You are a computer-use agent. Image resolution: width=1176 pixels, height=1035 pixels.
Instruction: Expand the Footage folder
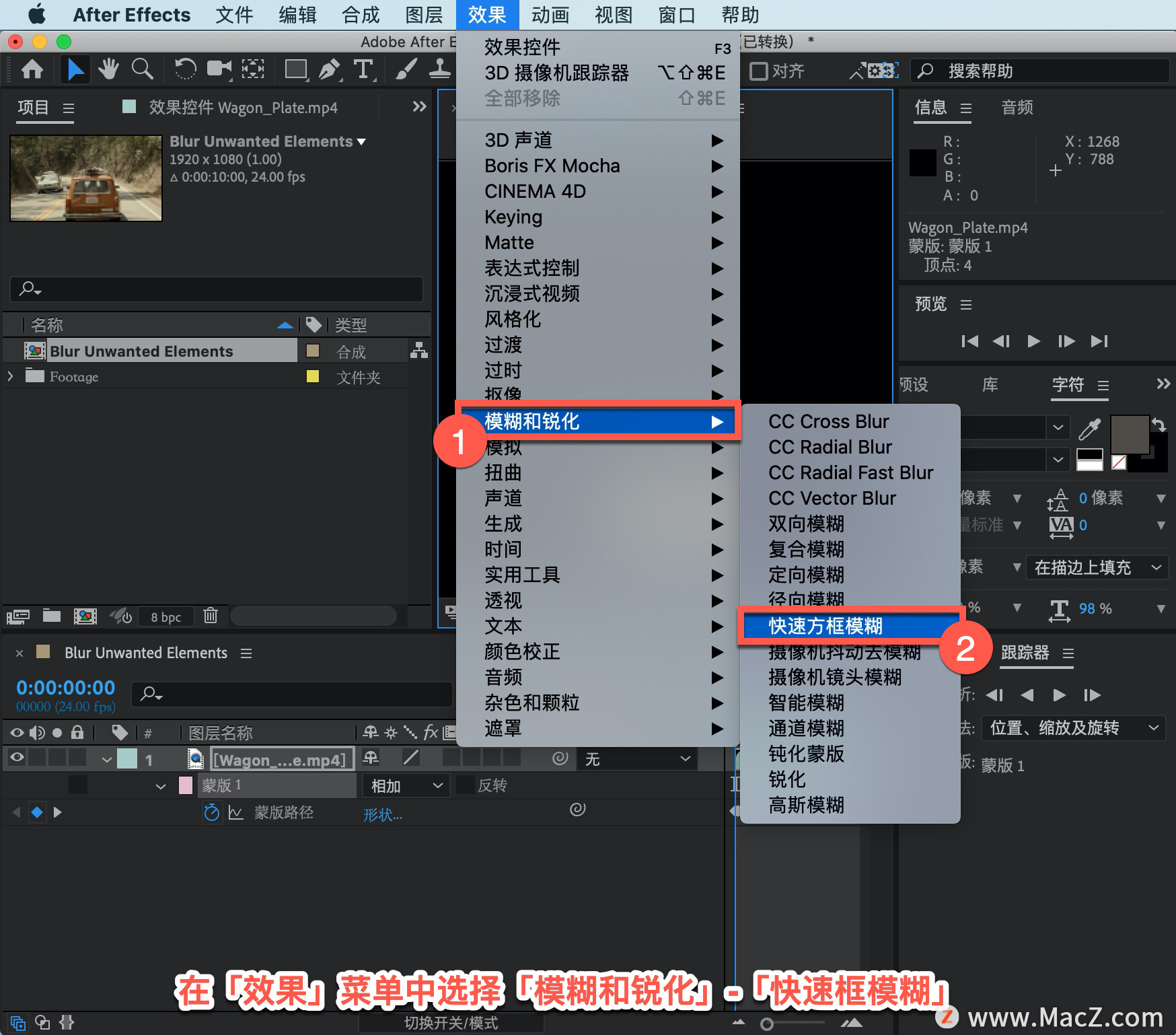point(10,376)
